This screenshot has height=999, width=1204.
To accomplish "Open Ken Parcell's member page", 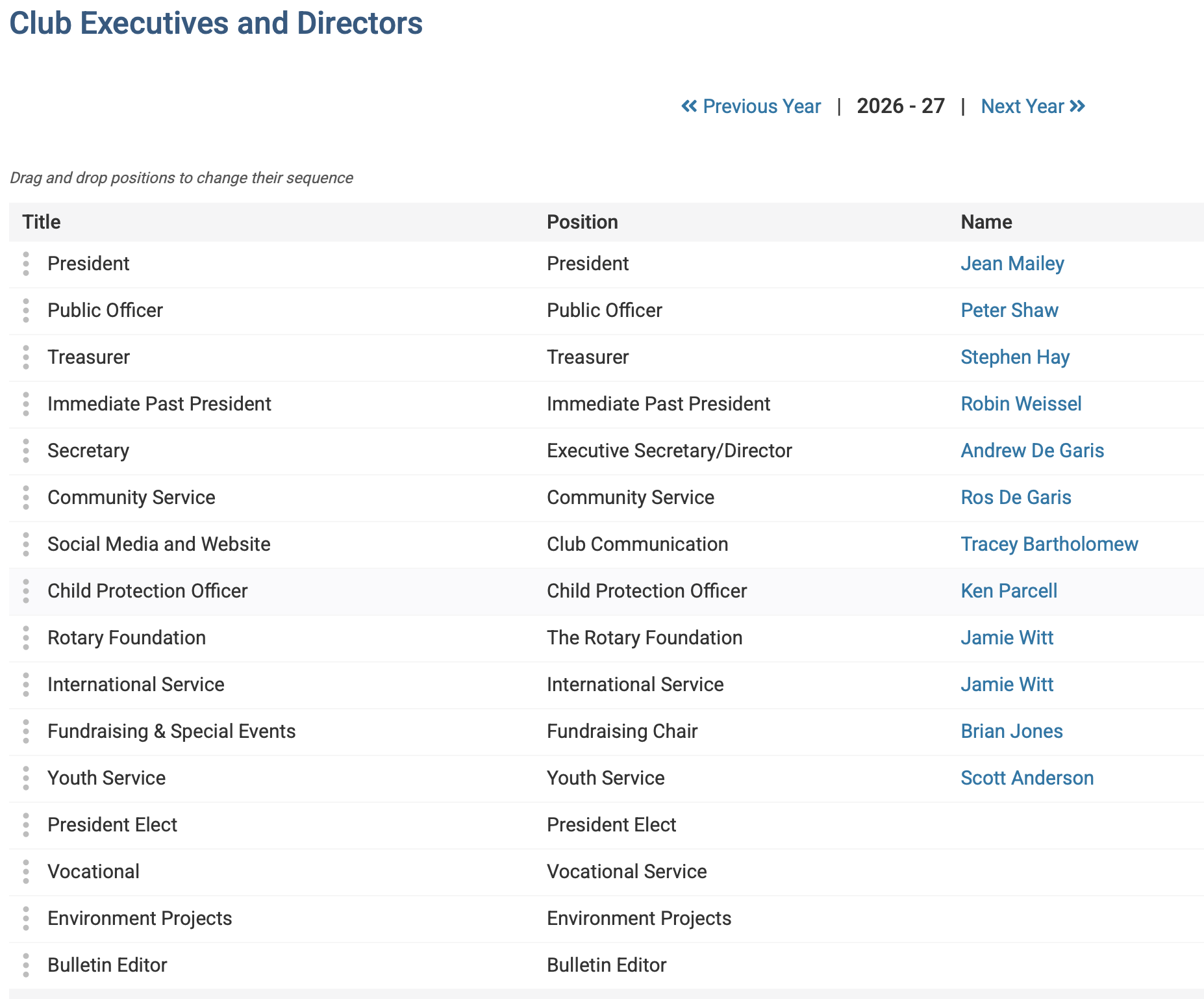I will [1009, 591].
